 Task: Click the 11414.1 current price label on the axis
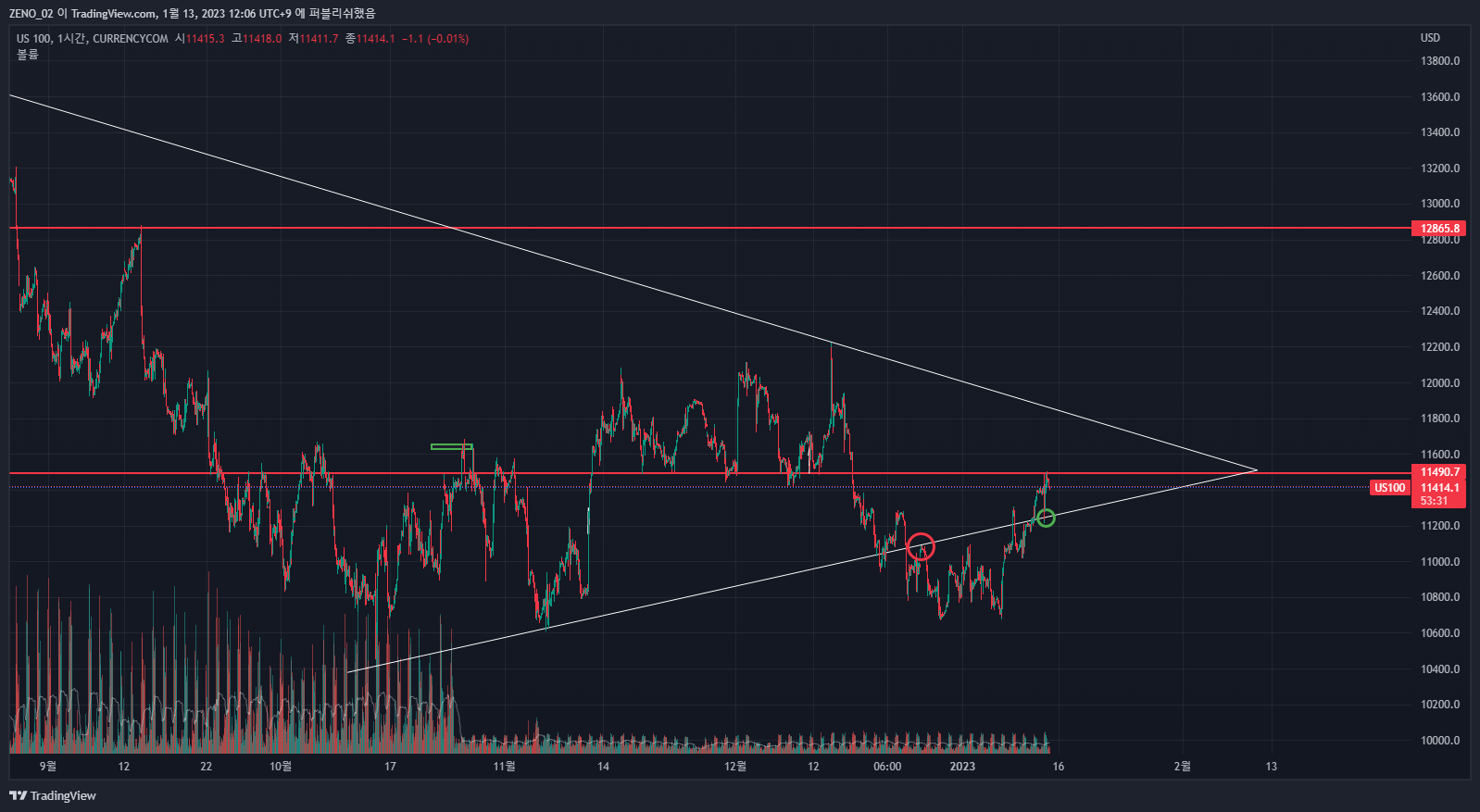pos(1439,488)
